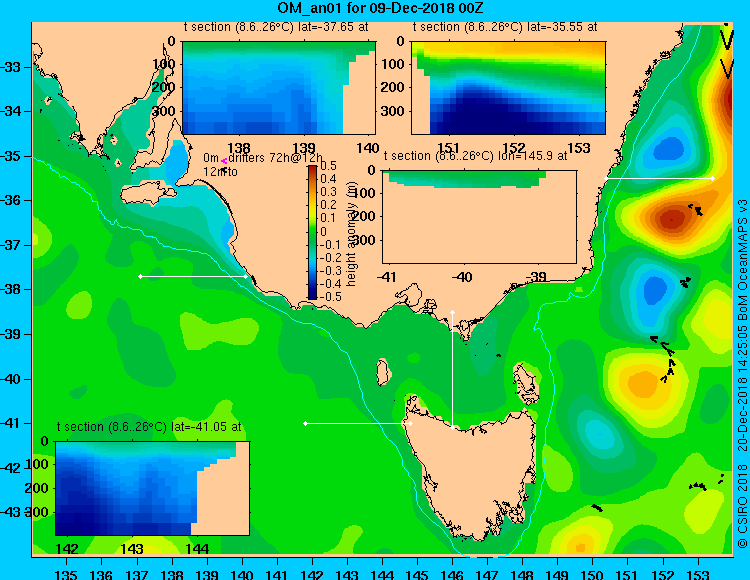Click the blue cold eddy near latitude -38

click(x=654, y=289)
